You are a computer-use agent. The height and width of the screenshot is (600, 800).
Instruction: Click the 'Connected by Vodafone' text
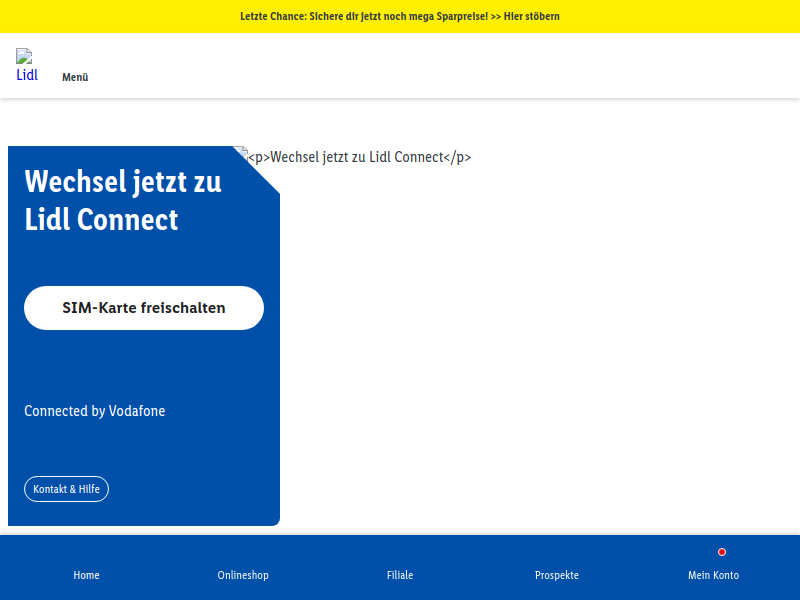(95, 411)
